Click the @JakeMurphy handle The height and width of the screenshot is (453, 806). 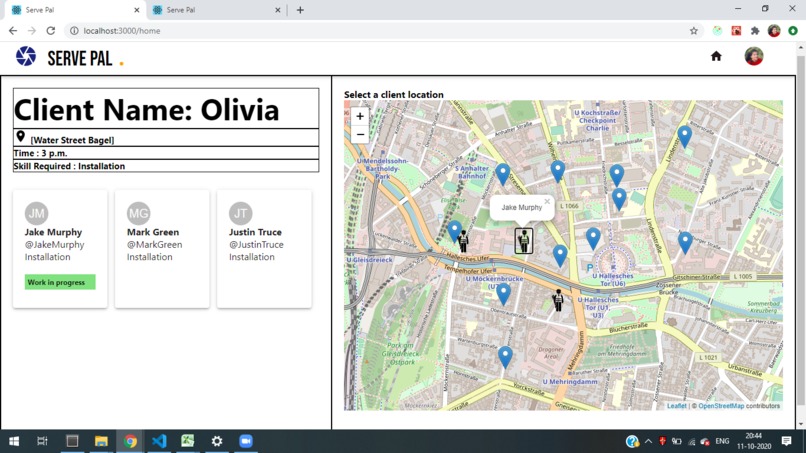tap(54, 245)
